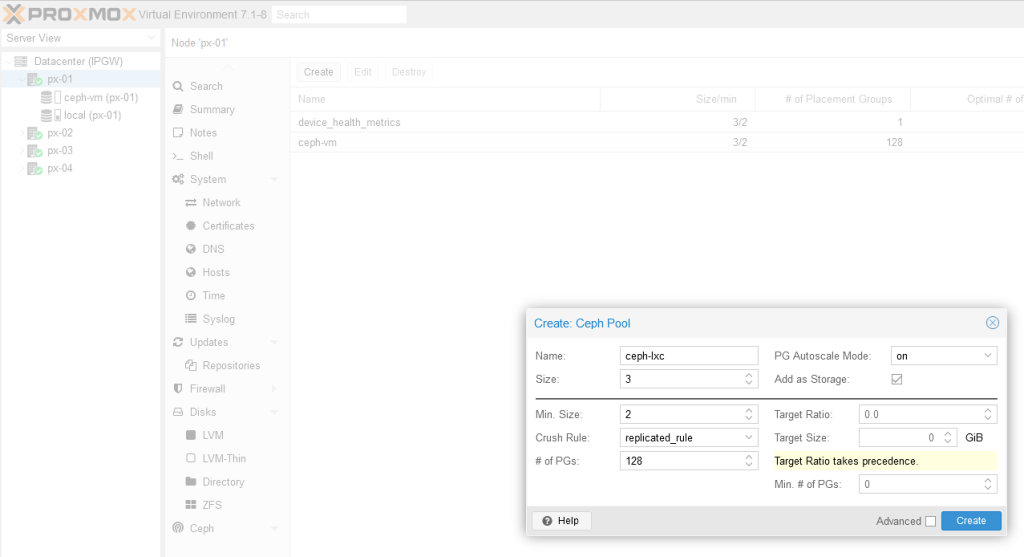
Task: Click the px-02 node icon in tree
Action: tap(34, 133)
